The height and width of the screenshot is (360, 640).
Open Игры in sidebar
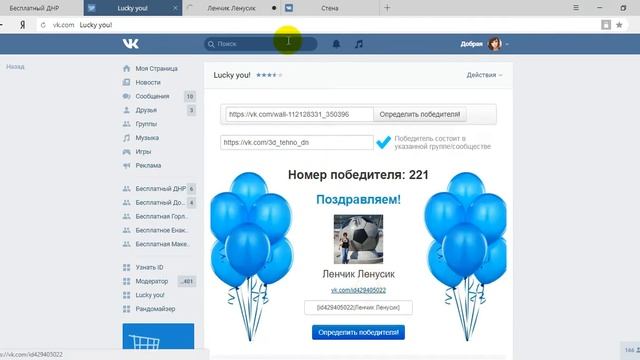point(143,152)
